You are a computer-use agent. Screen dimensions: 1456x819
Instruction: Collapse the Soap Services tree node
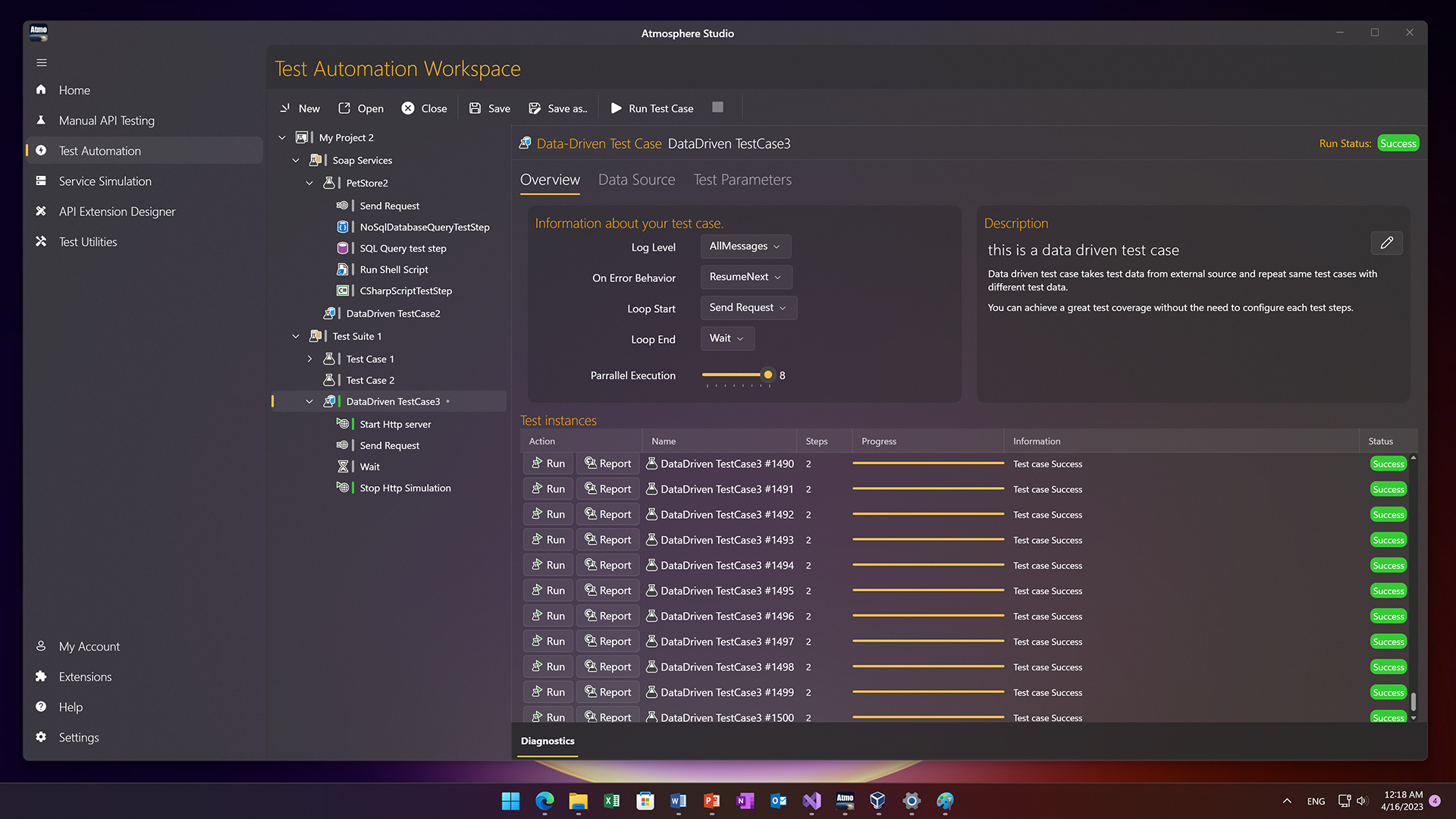point(296,160)
